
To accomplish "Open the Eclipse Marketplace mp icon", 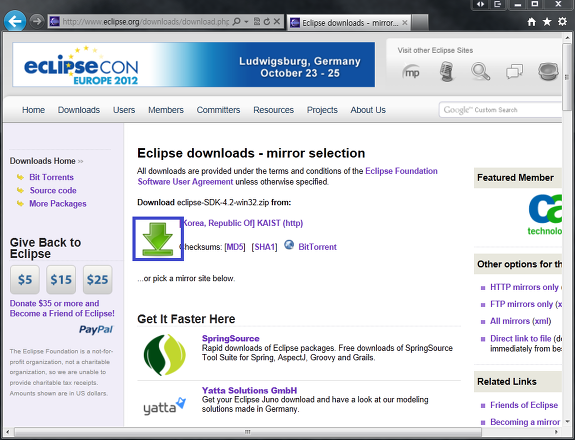I will (x=411, y=72).
